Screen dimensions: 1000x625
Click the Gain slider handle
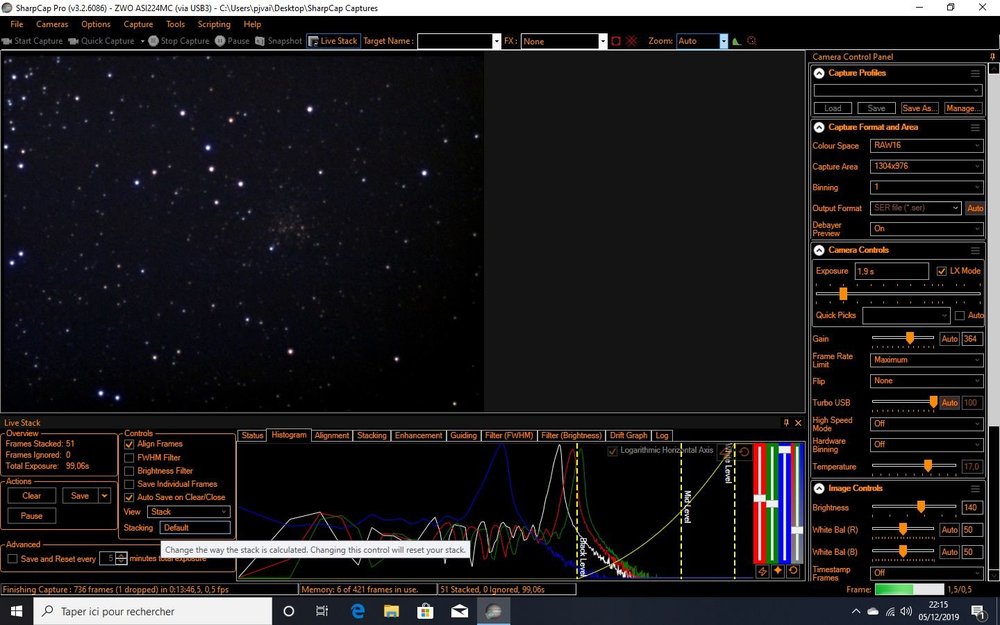909,339
